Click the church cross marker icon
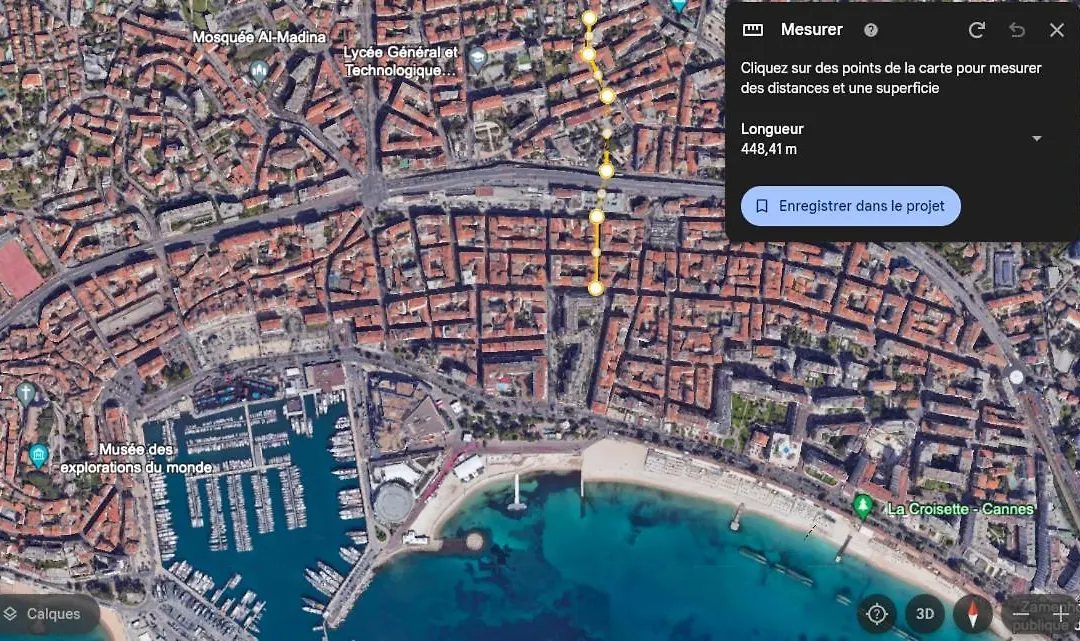The width and height of the screenshot is (1080, 641). pos(25,394)
